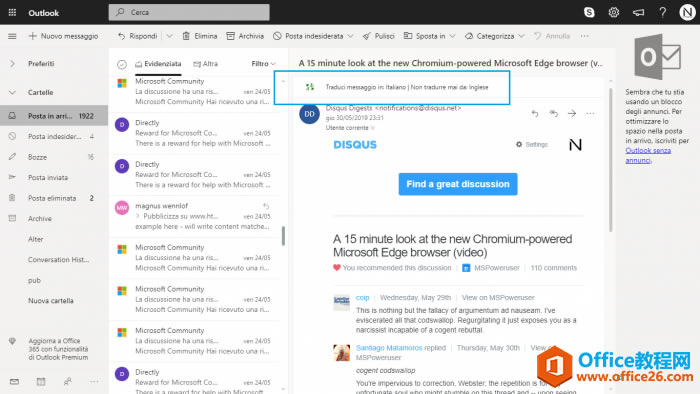The height and width of the screenshot is (394, 700).
Task: Open Posta indesiderata folder in sidebar
Action: 54,137
